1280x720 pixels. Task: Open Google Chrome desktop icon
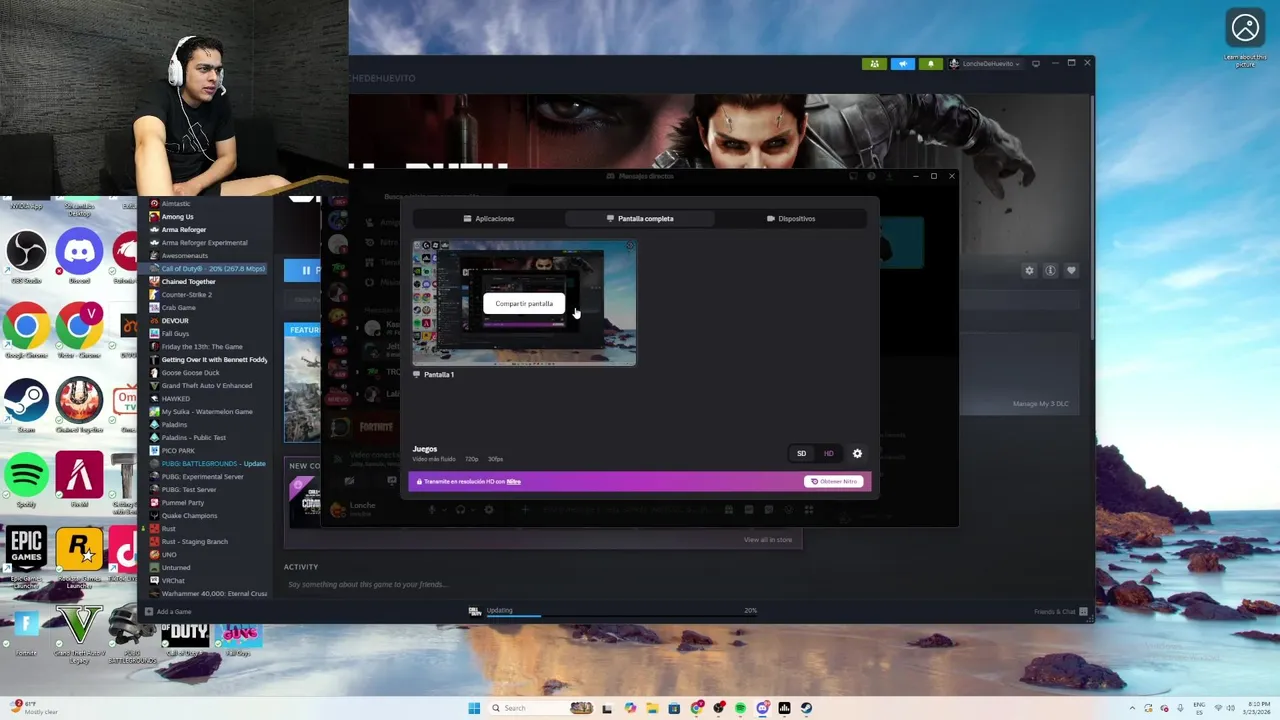(x=26, y=331)
